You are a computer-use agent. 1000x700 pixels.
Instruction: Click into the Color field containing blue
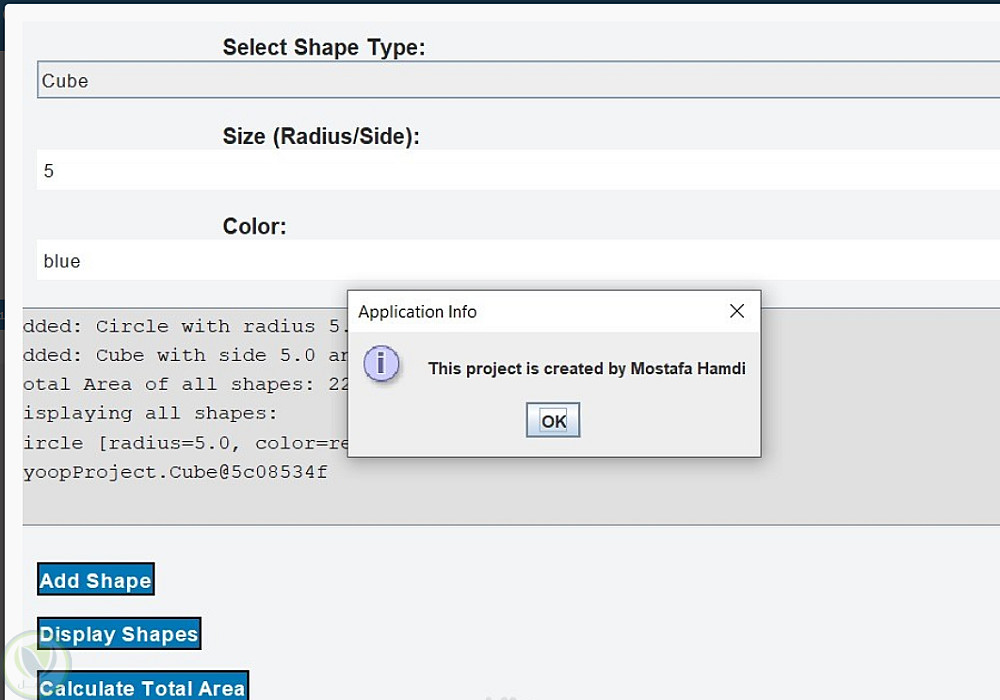pyautogui.click(x=500, y=261)
